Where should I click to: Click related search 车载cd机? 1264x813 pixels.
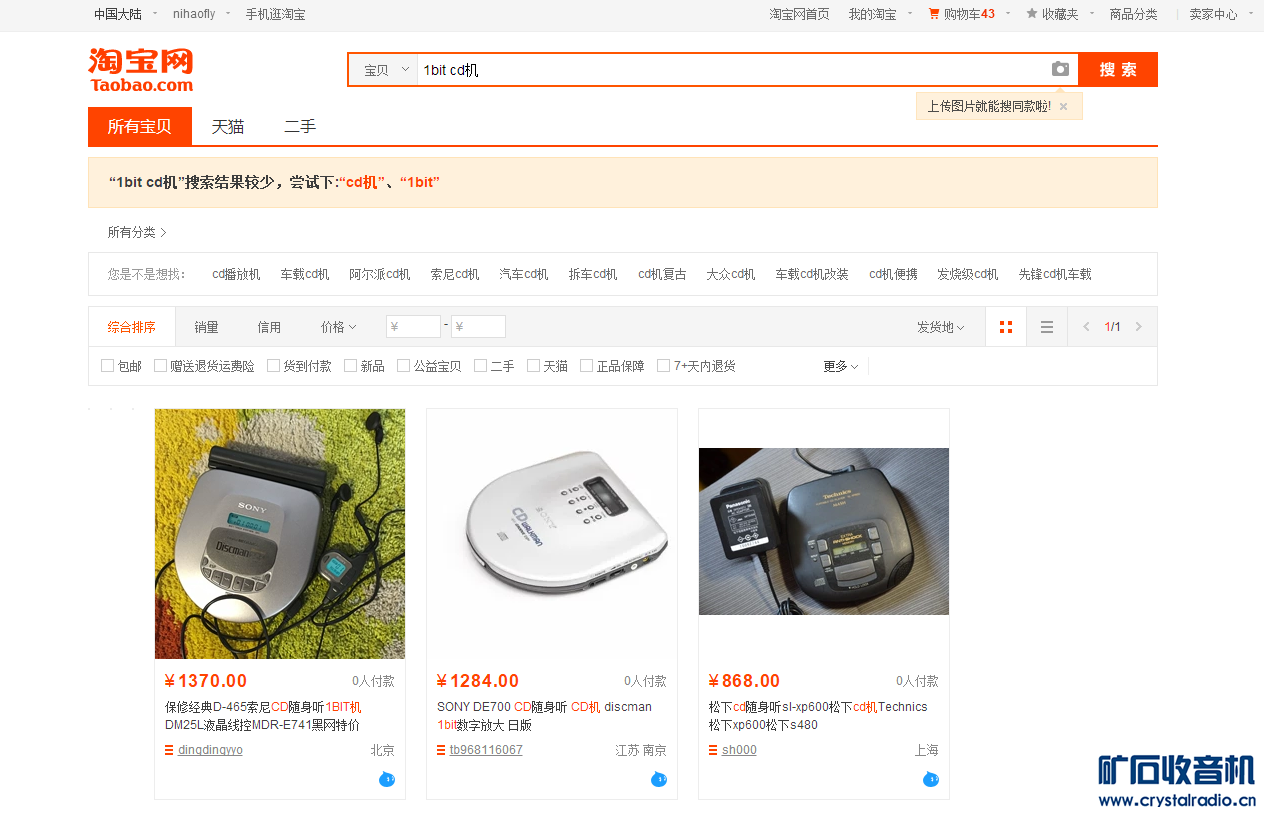[305, 274]
